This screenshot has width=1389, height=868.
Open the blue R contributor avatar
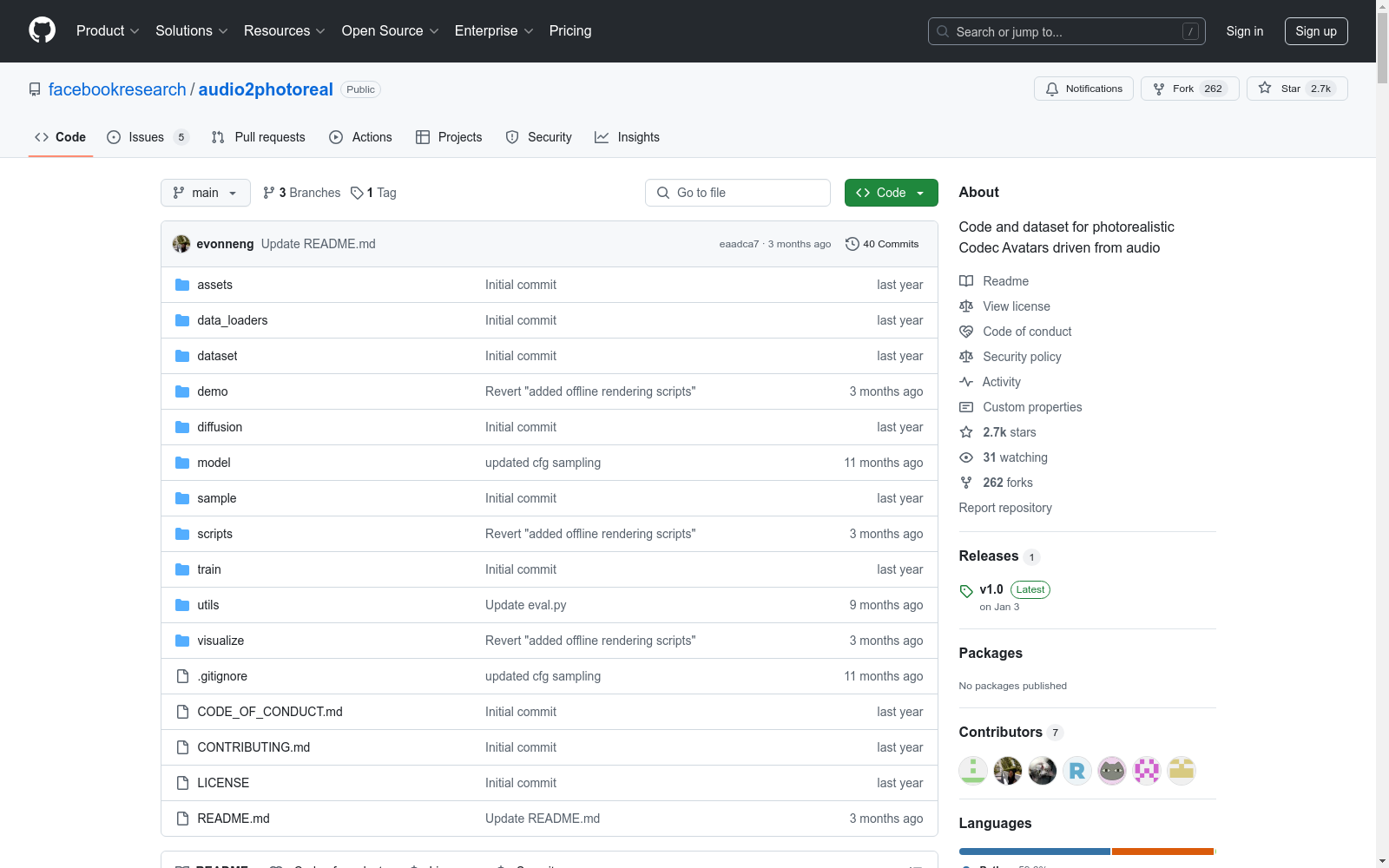pyautogui.click(x=1077, y=770)
